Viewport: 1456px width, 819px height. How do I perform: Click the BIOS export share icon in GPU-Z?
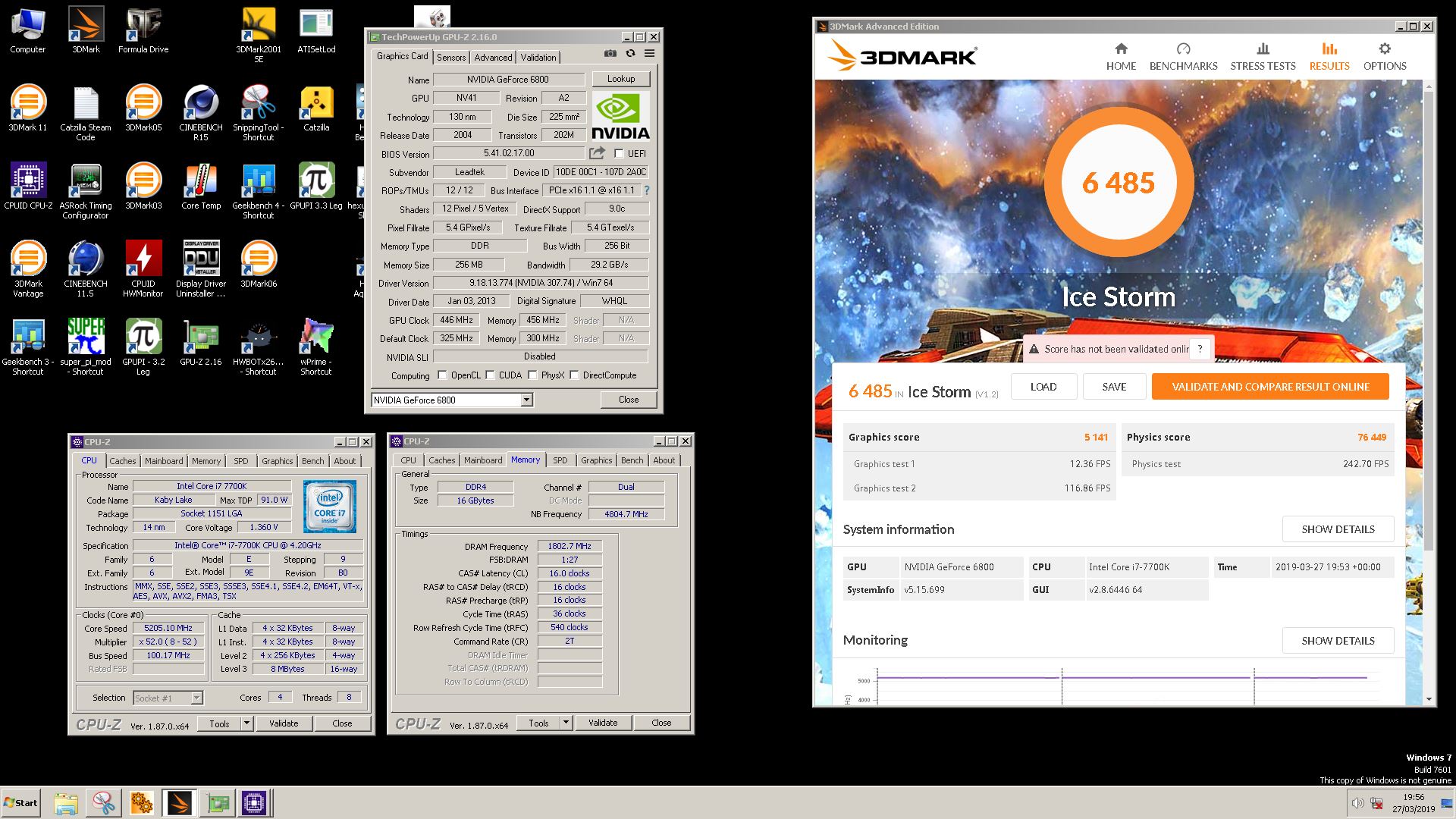pos(597,154)
